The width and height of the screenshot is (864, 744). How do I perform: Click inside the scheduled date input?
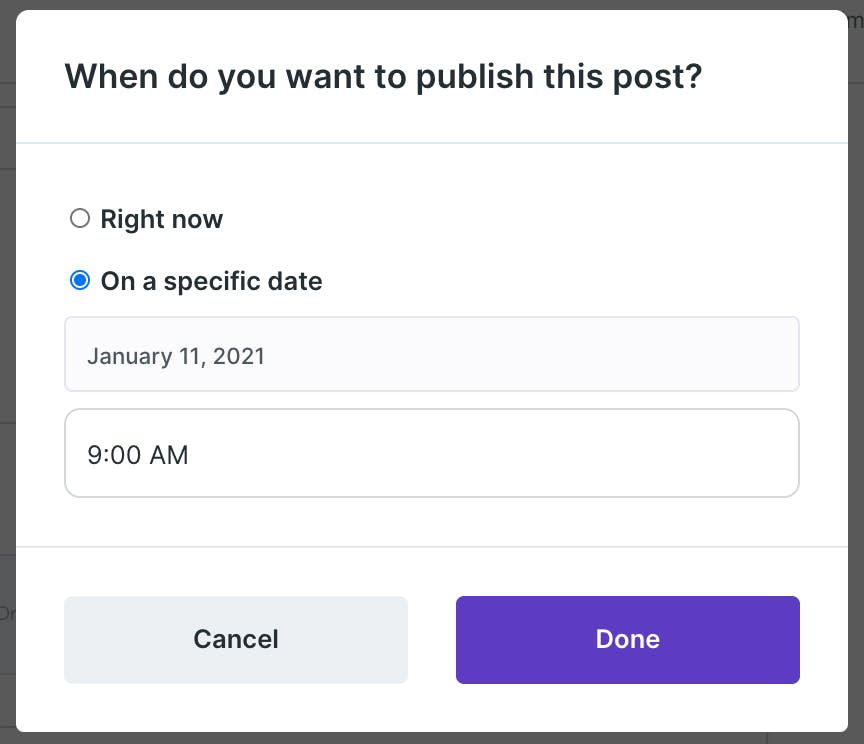[432, 354]
